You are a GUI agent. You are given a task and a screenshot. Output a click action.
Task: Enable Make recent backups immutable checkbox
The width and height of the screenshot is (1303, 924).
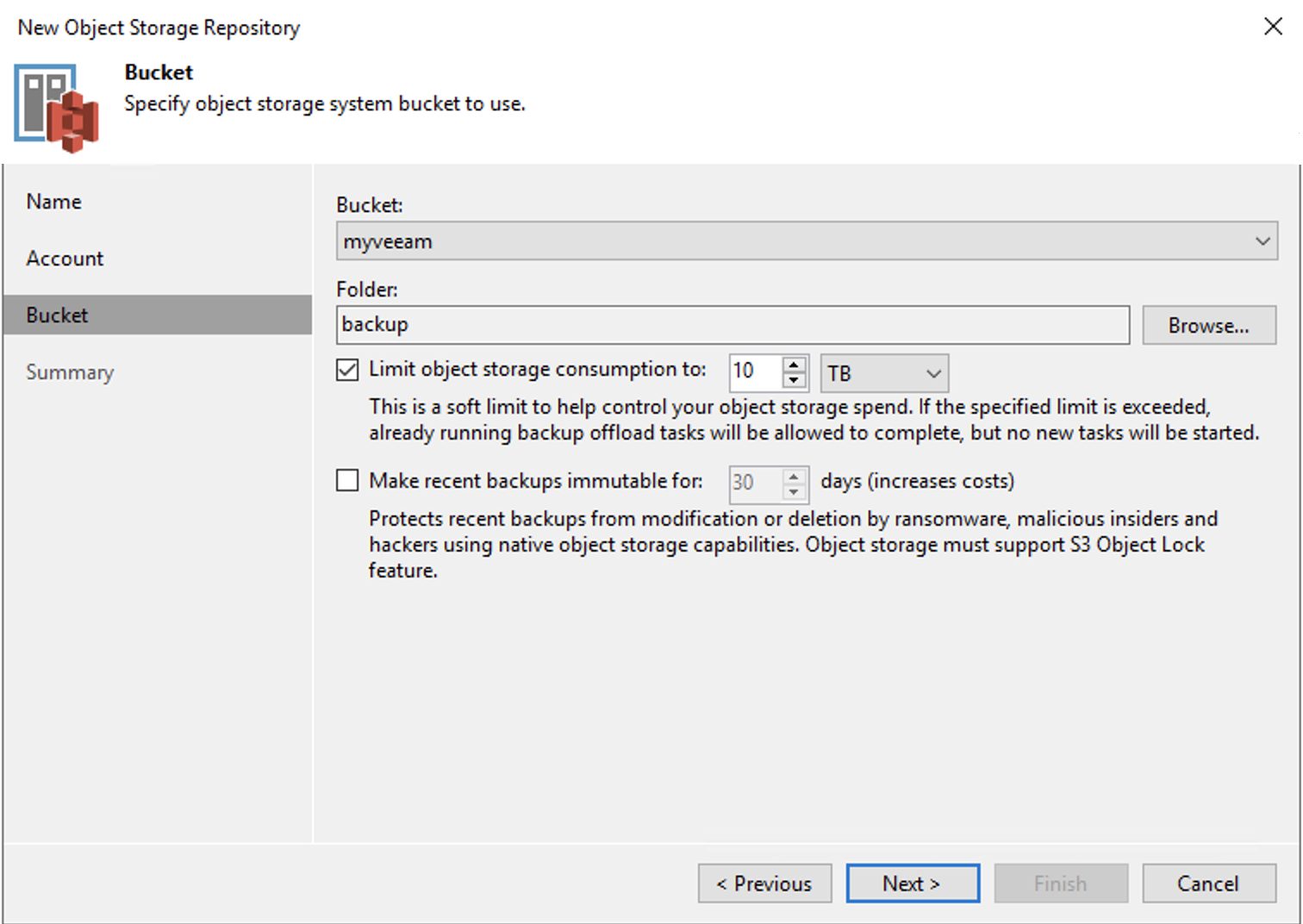click(347, 480)
